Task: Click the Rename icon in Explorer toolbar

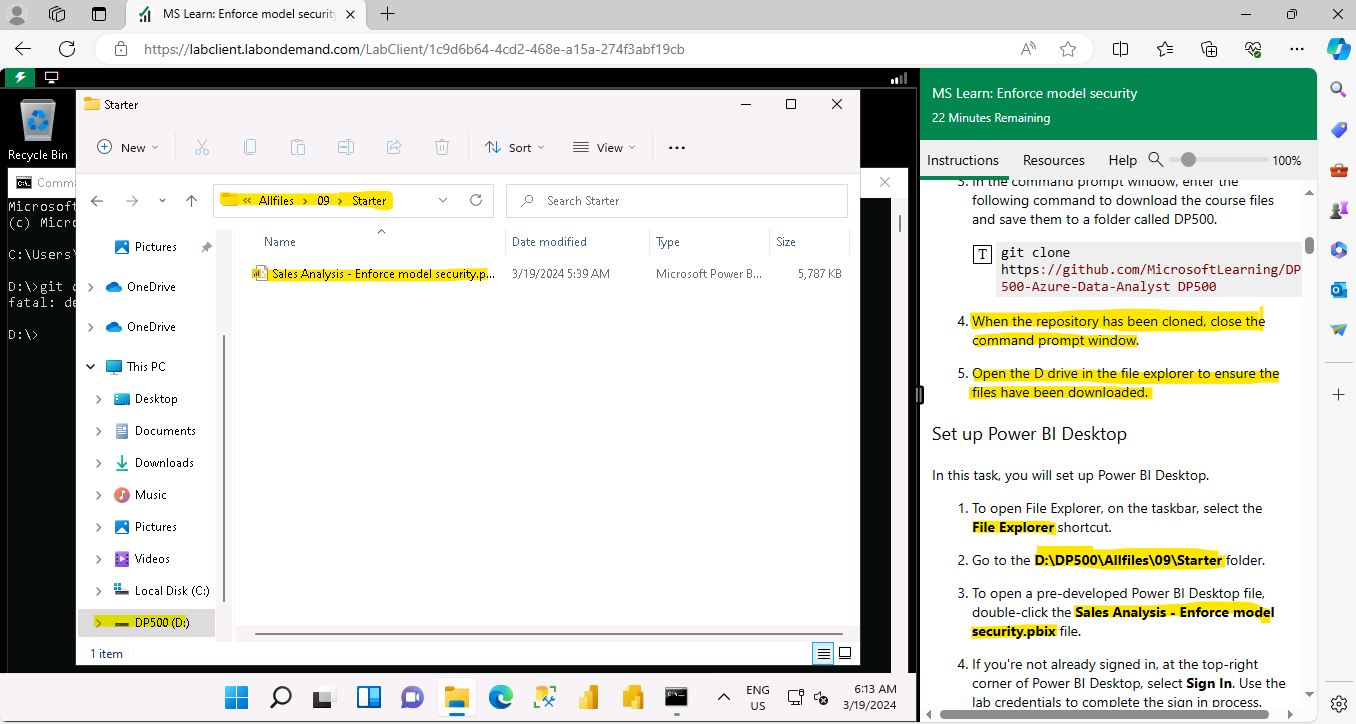Action: point(346,147)
